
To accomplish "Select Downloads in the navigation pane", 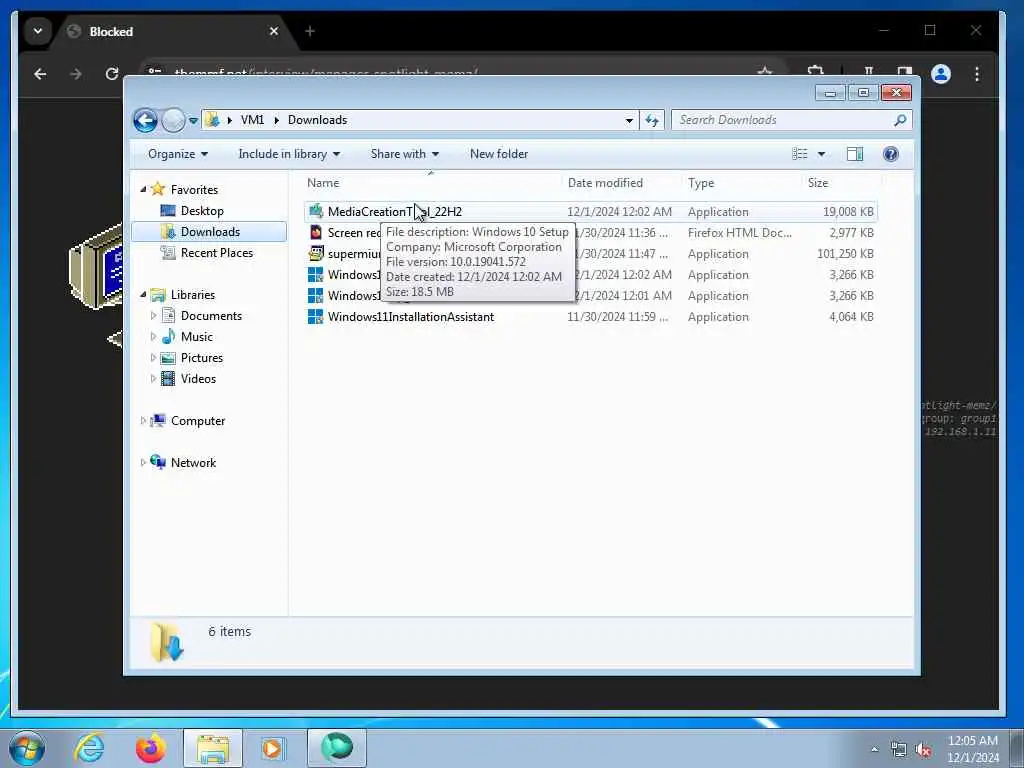I will tap(209, 232).
